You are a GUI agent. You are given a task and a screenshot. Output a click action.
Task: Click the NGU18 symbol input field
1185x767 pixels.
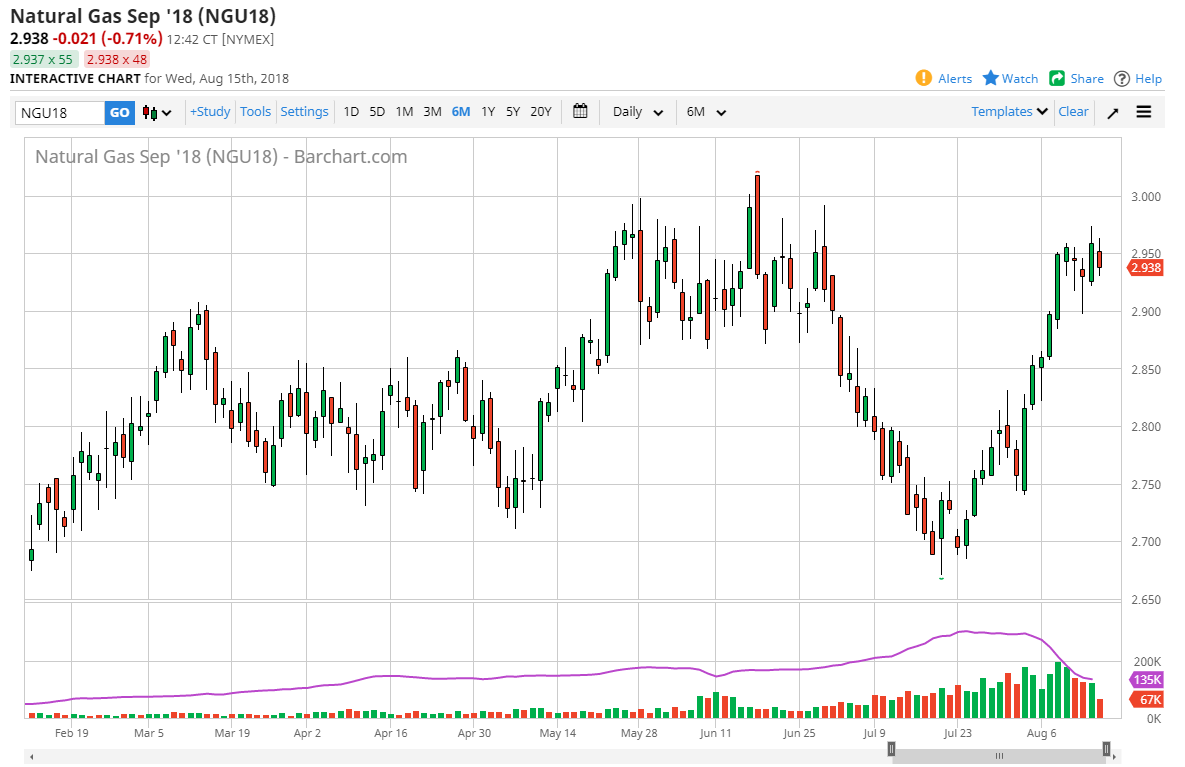click(x=60, y=113)
